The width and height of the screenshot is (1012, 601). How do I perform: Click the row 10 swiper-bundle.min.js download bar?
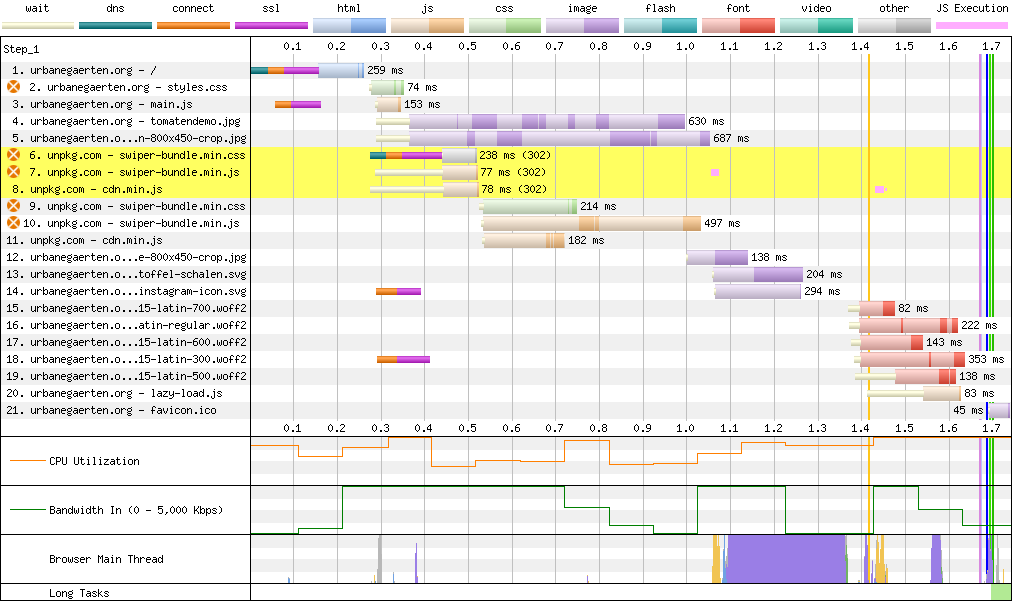(591, 223)
